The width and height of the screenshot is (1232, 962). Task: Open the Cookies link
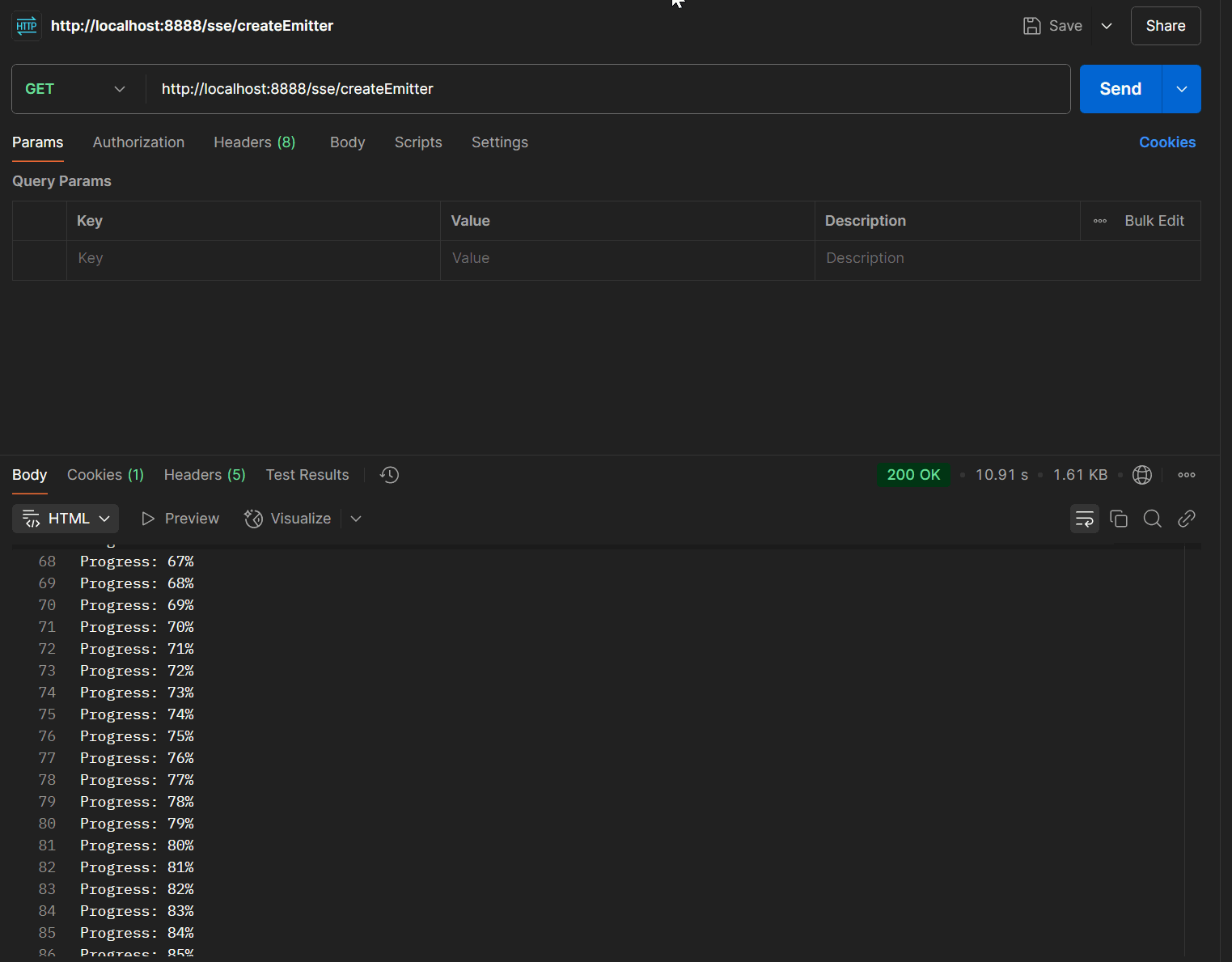tap(1166, 142)
